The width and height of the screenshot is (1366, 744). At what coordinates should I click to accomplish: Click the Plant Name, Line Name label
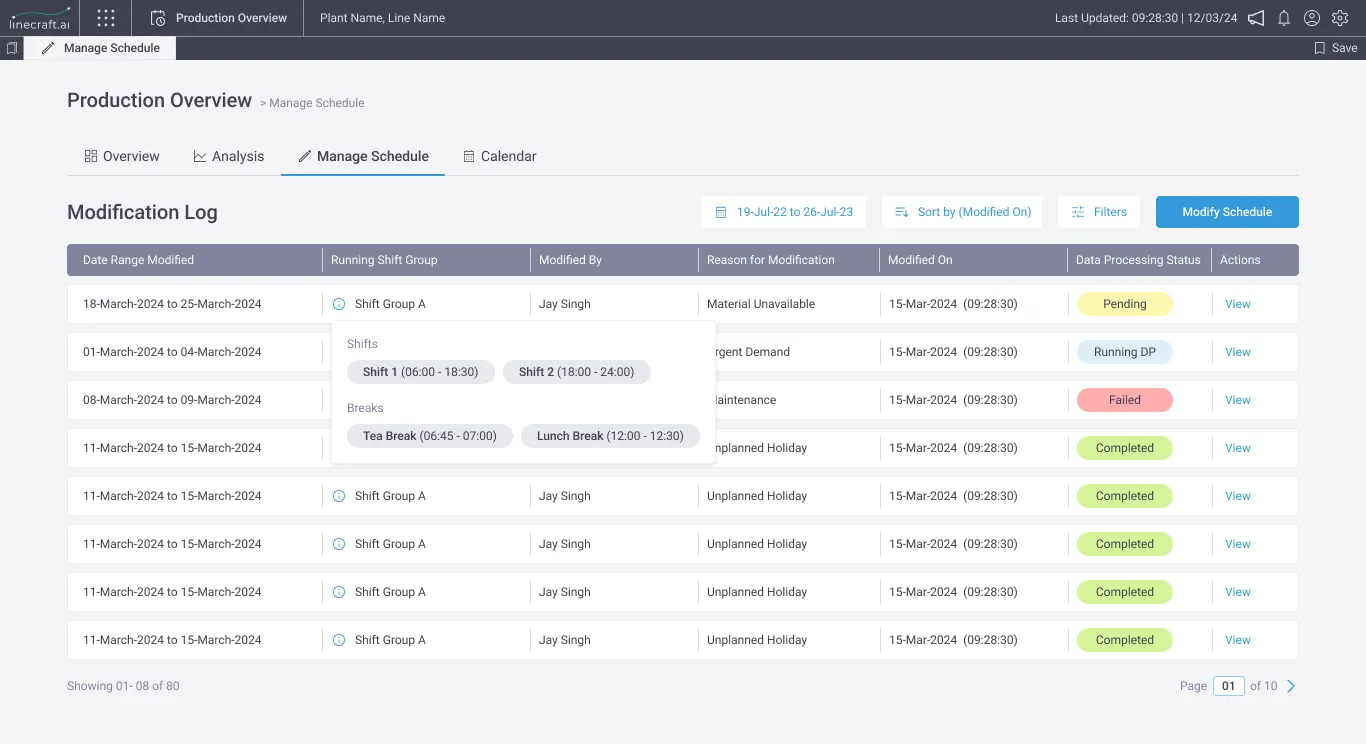382,18
